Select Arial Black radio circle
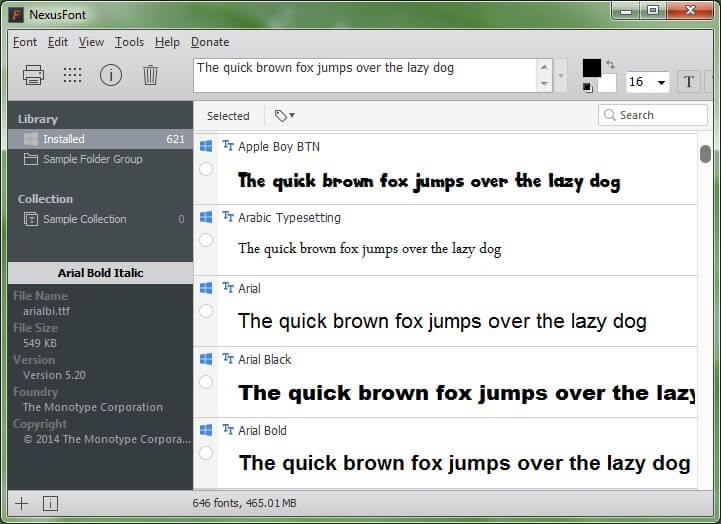721x524 pixels. (x=206, y=382)
